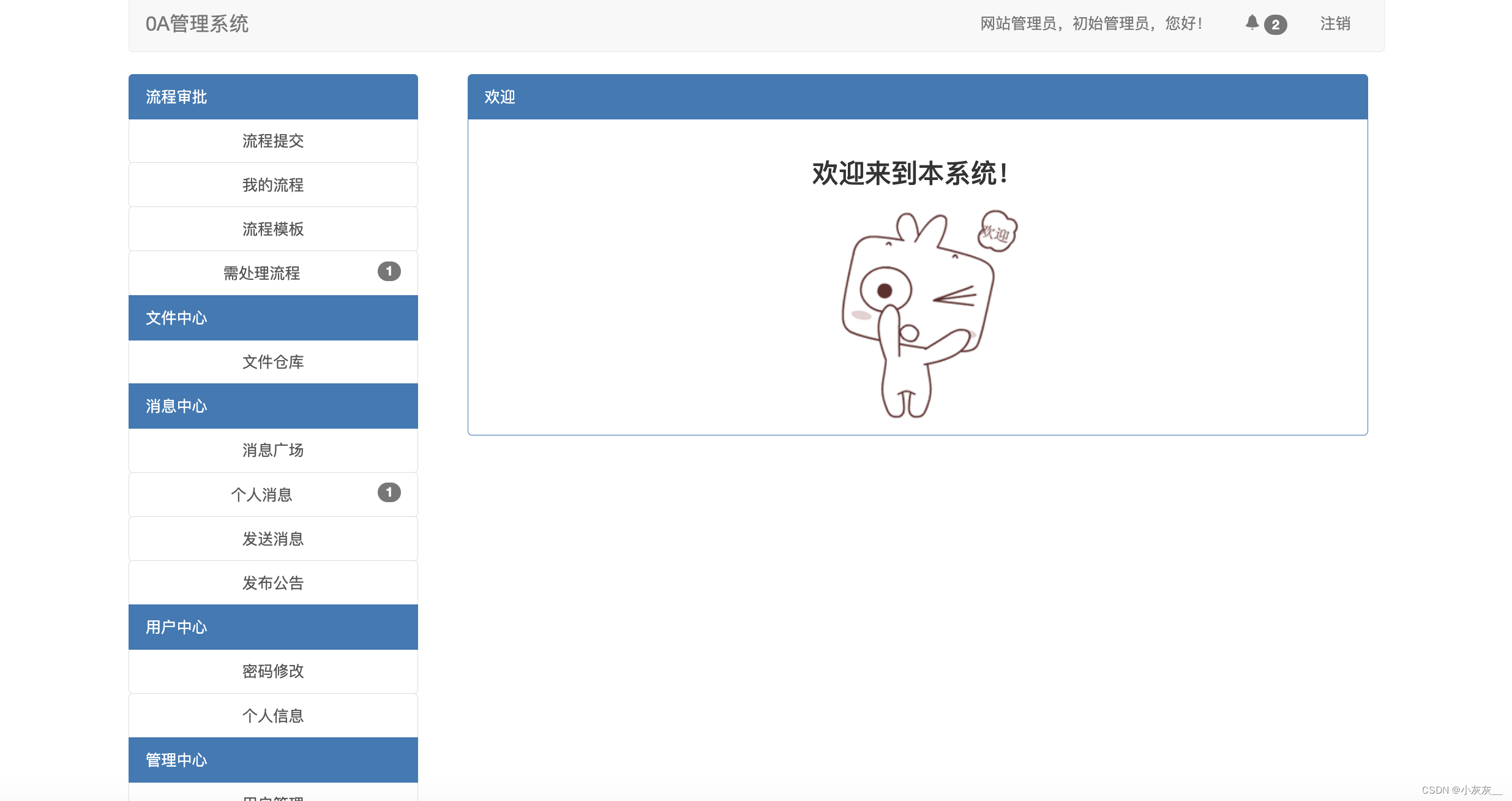This screenshot has height=801, width=1512.
Task: Click the badge on 个人消息
Action: 389,492
